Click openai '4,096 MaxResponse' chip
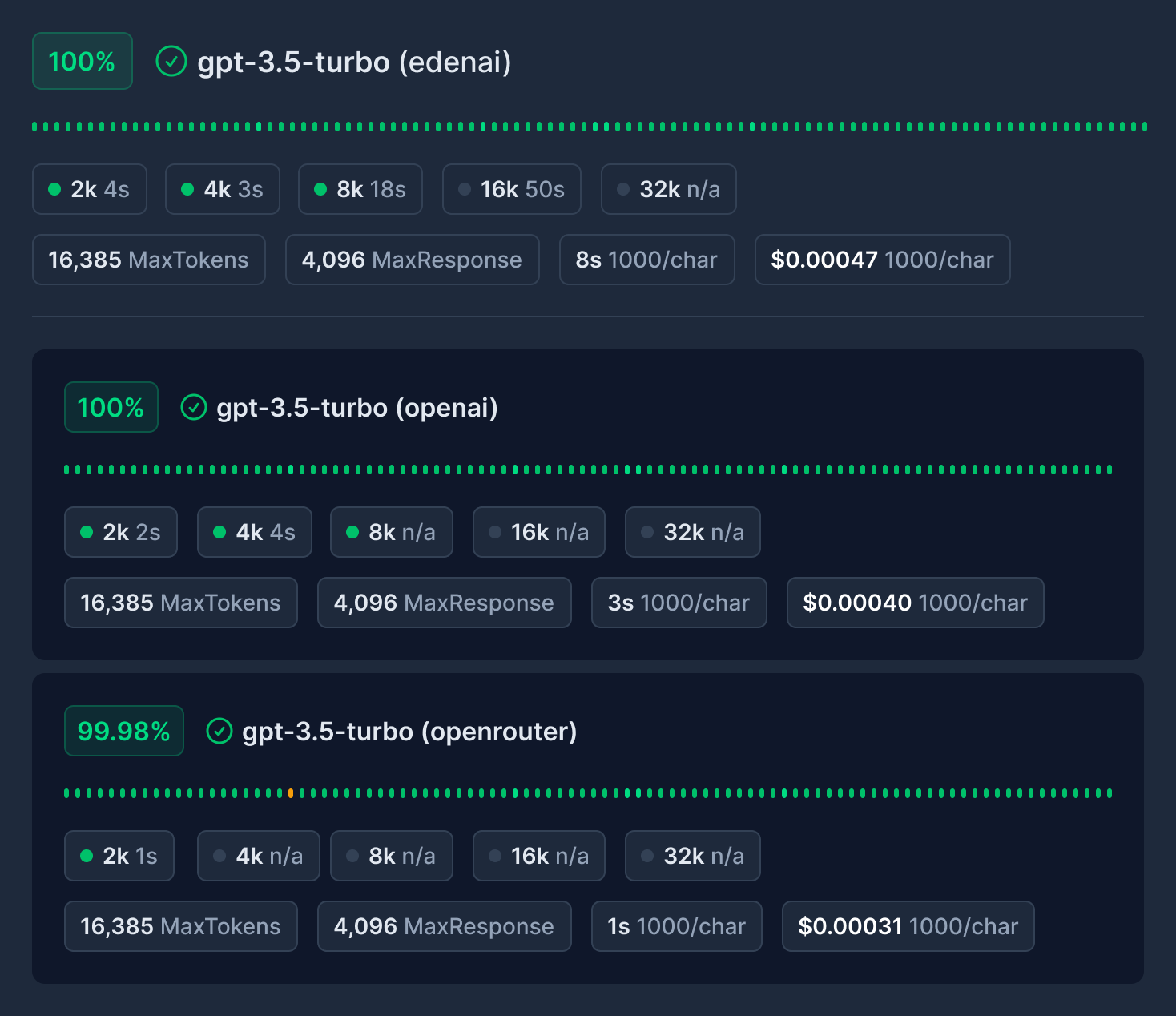The width and height of the screenshot is (1176, 1016). point(445,603)
